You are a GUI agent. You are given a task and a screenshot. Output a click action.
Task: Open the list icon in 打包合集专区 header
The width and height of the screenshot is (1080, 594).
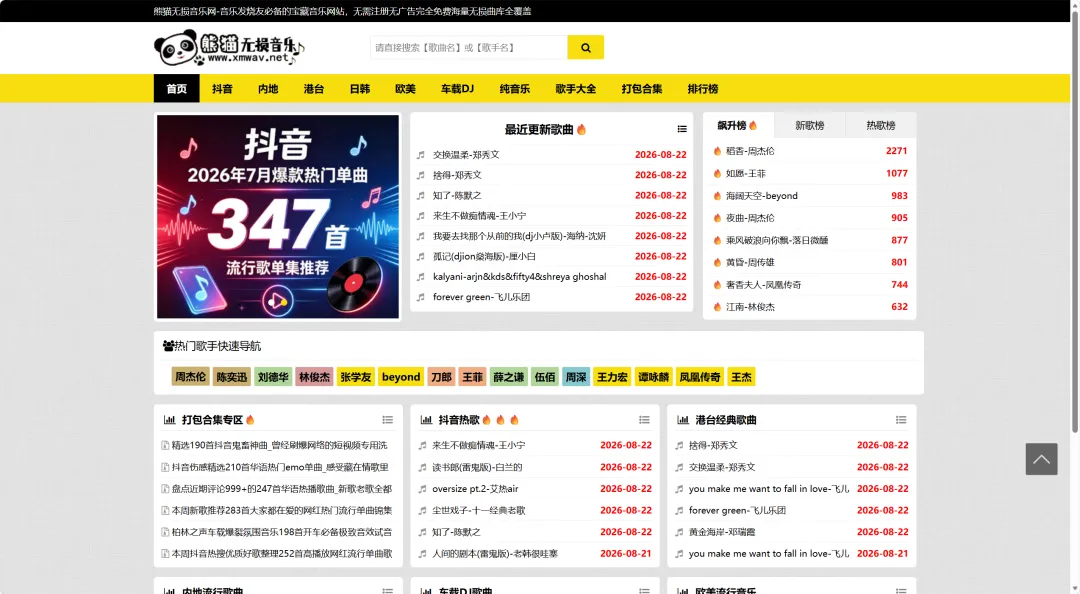click(x=388, y=420)
